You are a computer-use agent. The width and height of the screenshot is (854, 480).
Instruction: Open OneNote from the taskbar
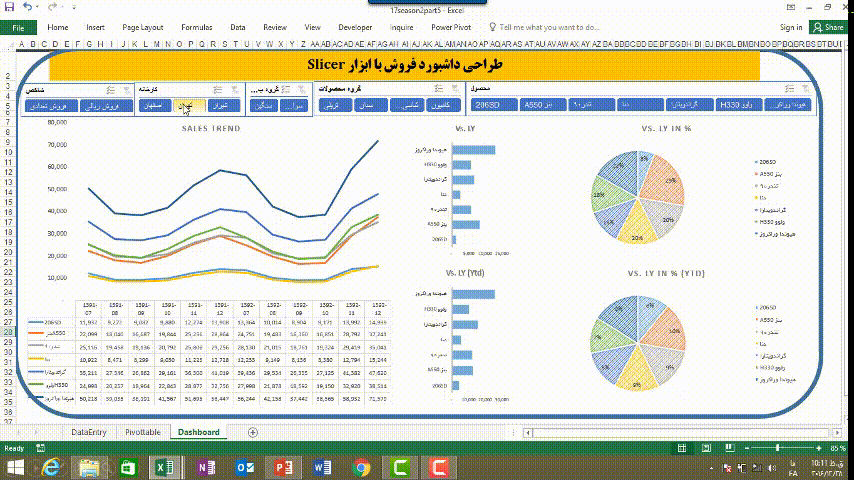207,467
